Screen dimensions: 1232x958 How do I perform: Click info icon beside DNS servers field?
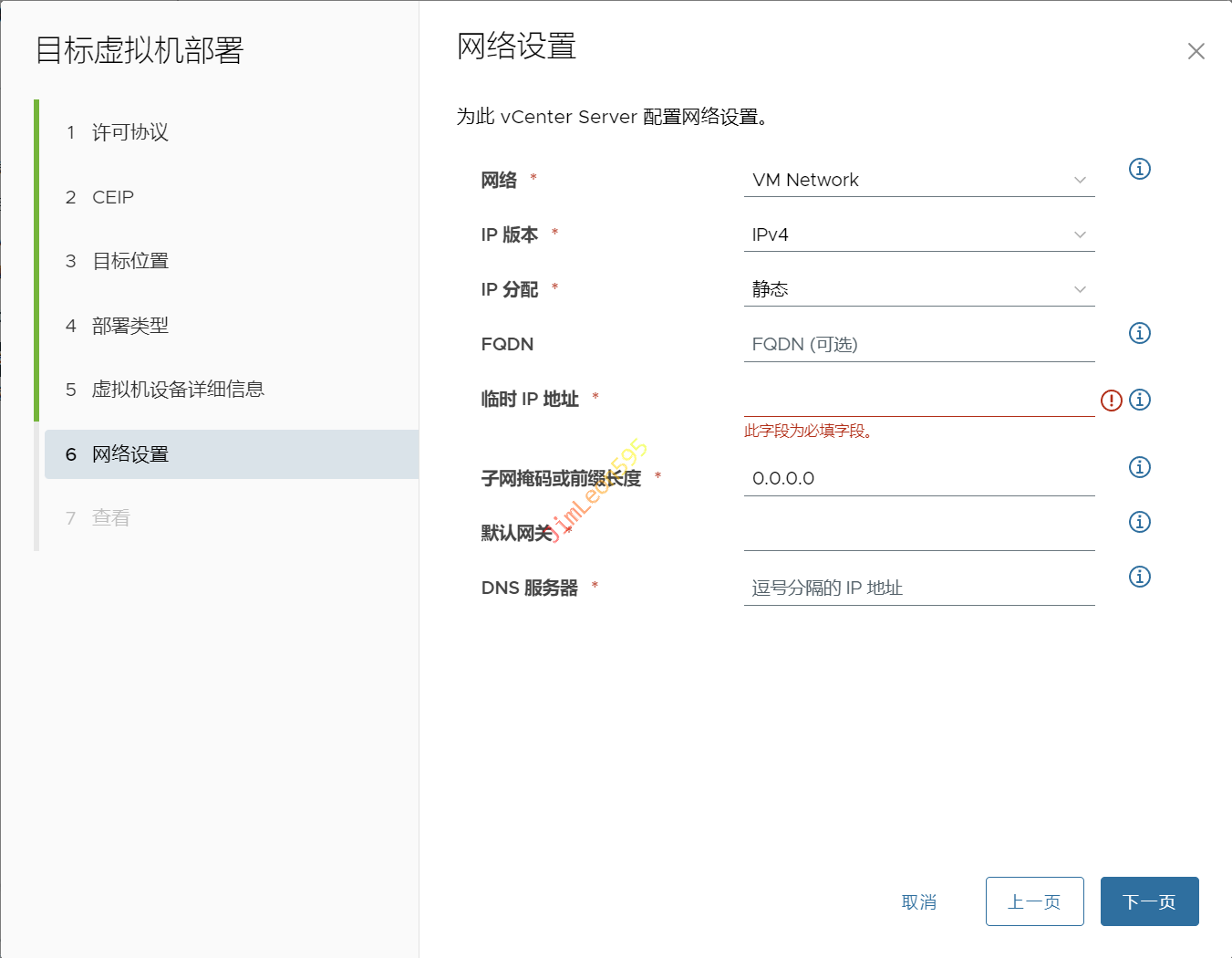click(x=1139, y=577)
